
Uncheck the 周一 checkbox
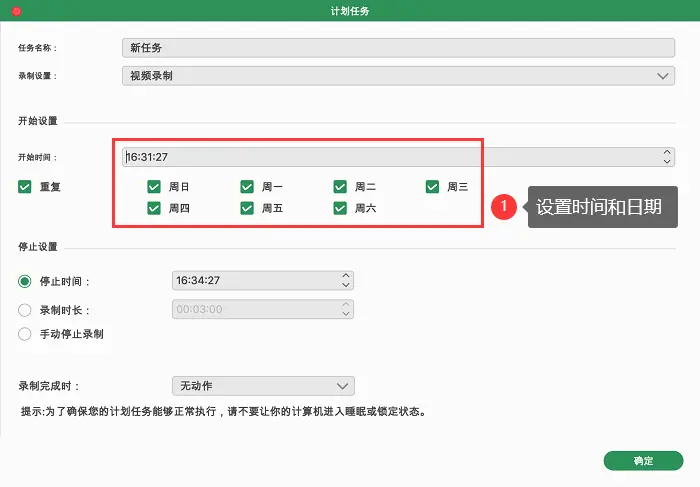247,187
